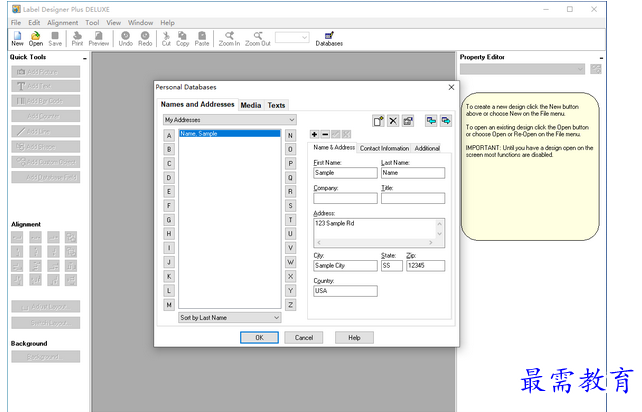Select the Name & Address tab

tap(334, 147)
